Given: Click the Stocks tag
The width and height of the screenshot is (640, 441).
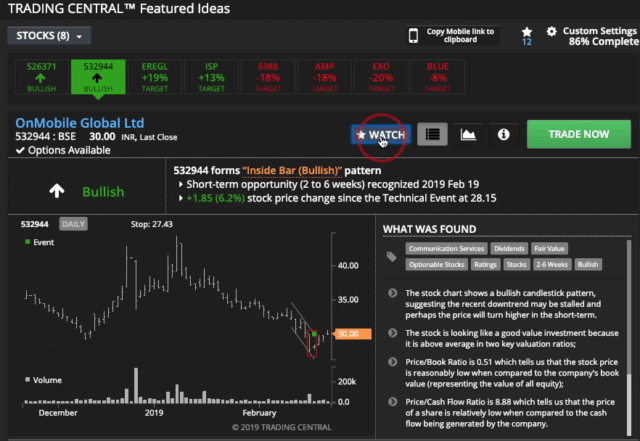Looking at the screenshot, I should (x=516, y=265).
